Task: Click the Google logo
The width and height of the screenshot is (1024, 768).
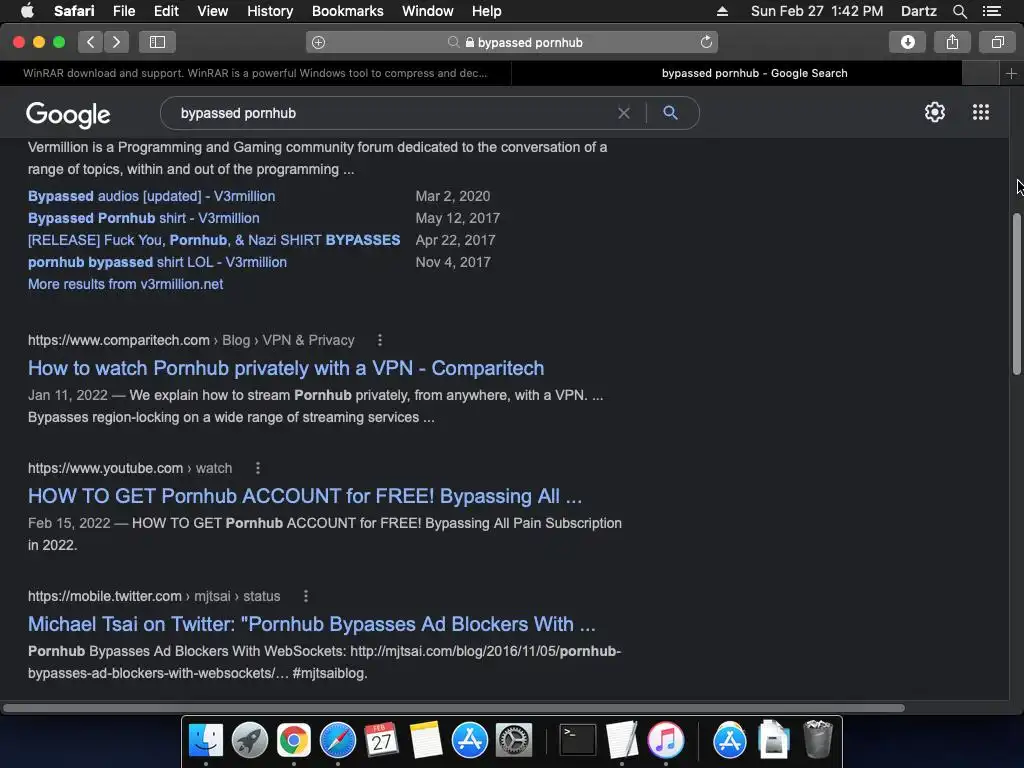Action: tap(68, 115)
